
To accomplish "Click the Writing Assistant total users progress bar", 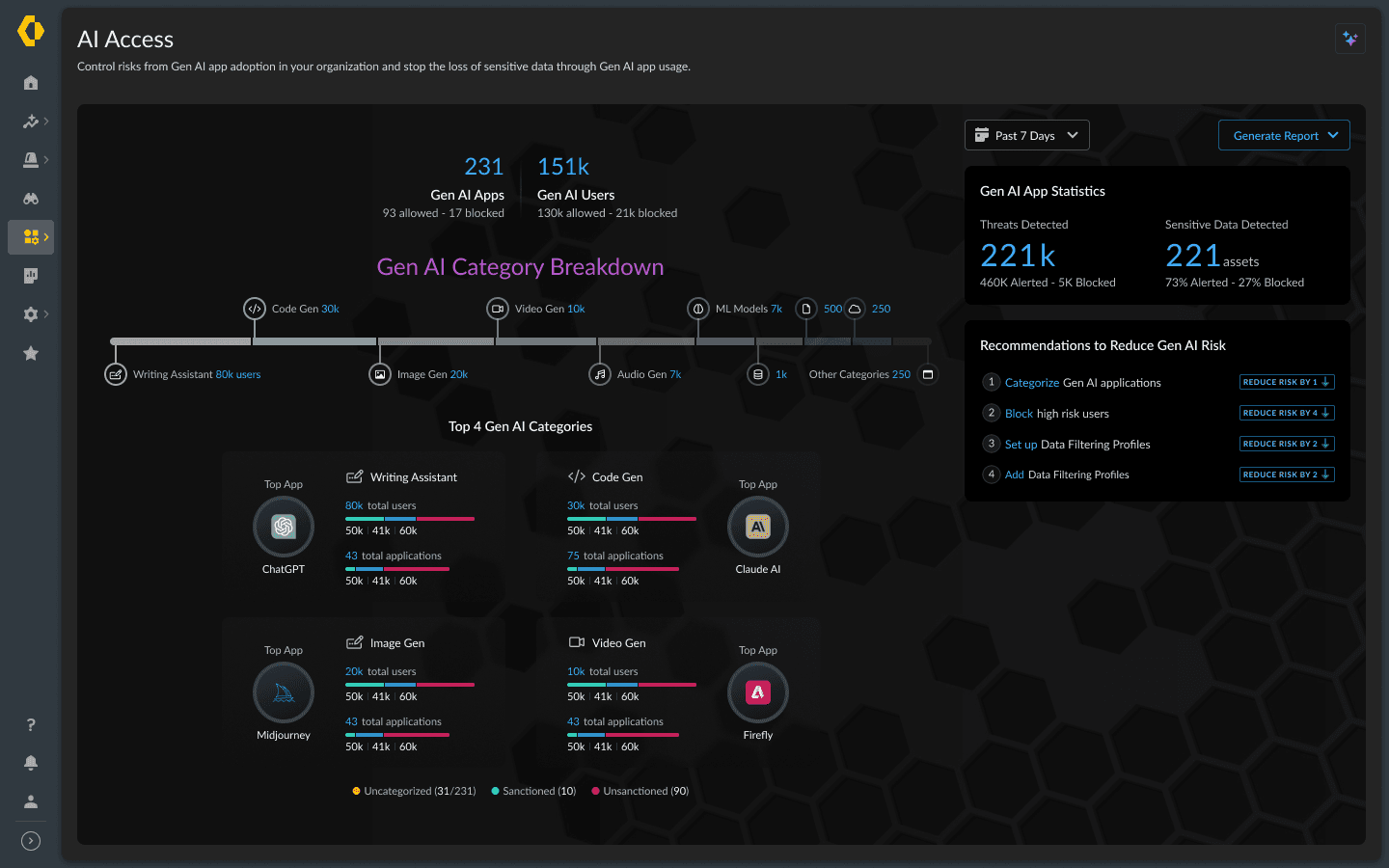I will click(410, 519).
